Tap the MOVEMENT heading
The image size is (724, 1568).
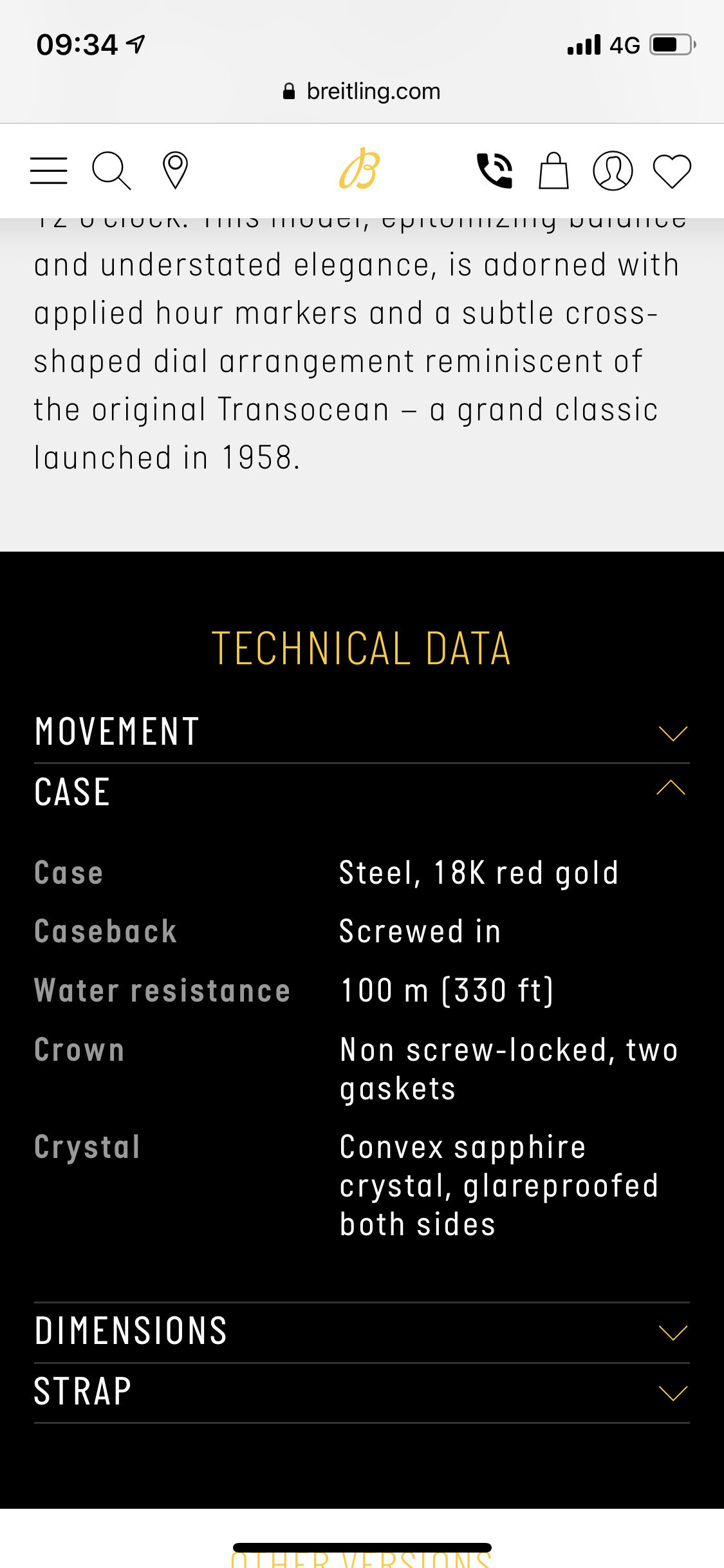(117, 732)
